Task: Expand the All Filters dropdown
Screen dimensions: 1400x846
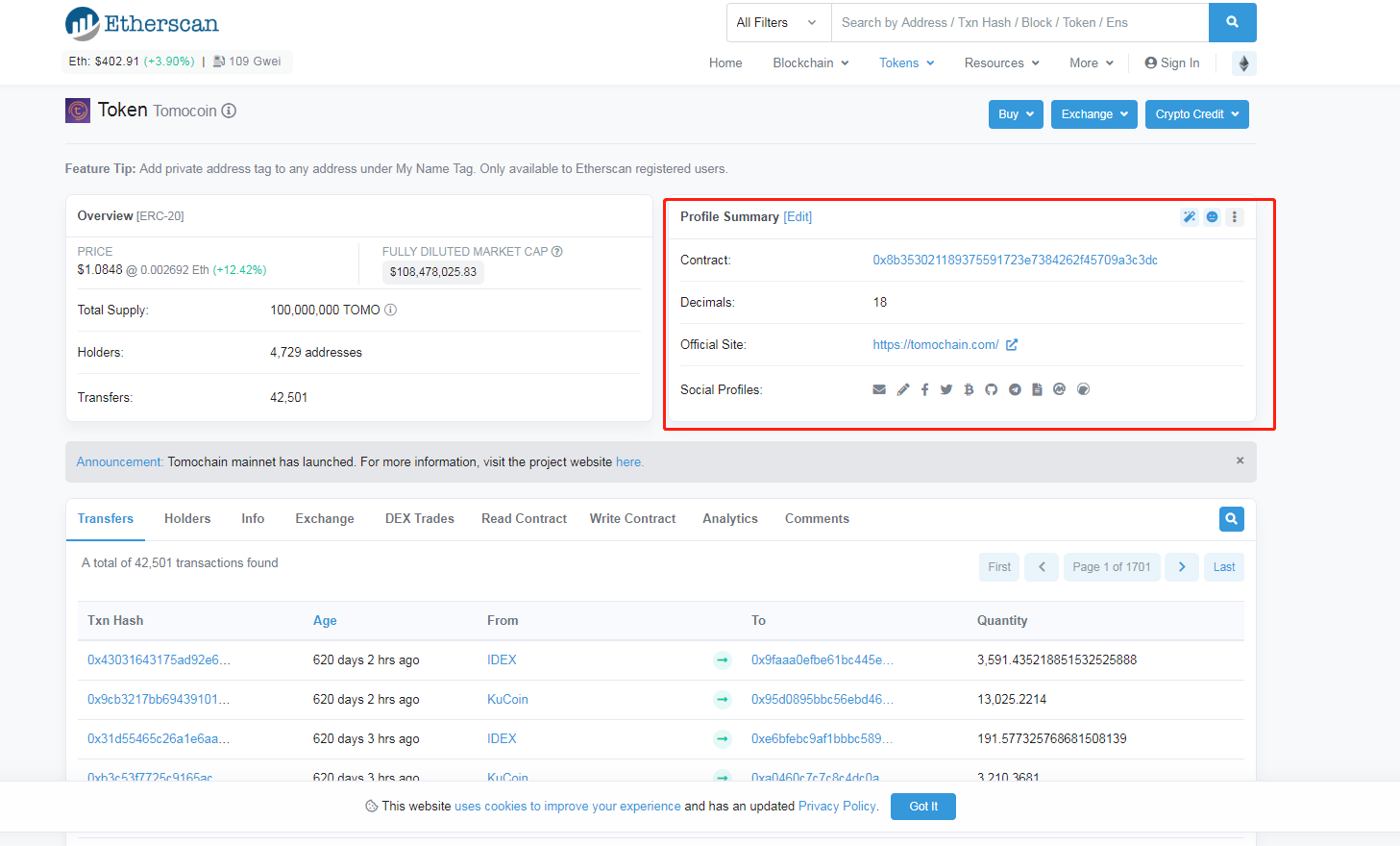Action: tap(777, 22)
